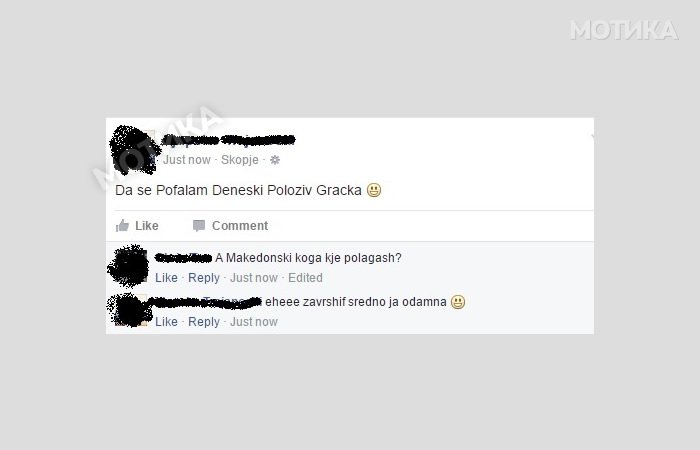Click the smiley emoji in the post
700x450 pixels.
coord(374,190)
